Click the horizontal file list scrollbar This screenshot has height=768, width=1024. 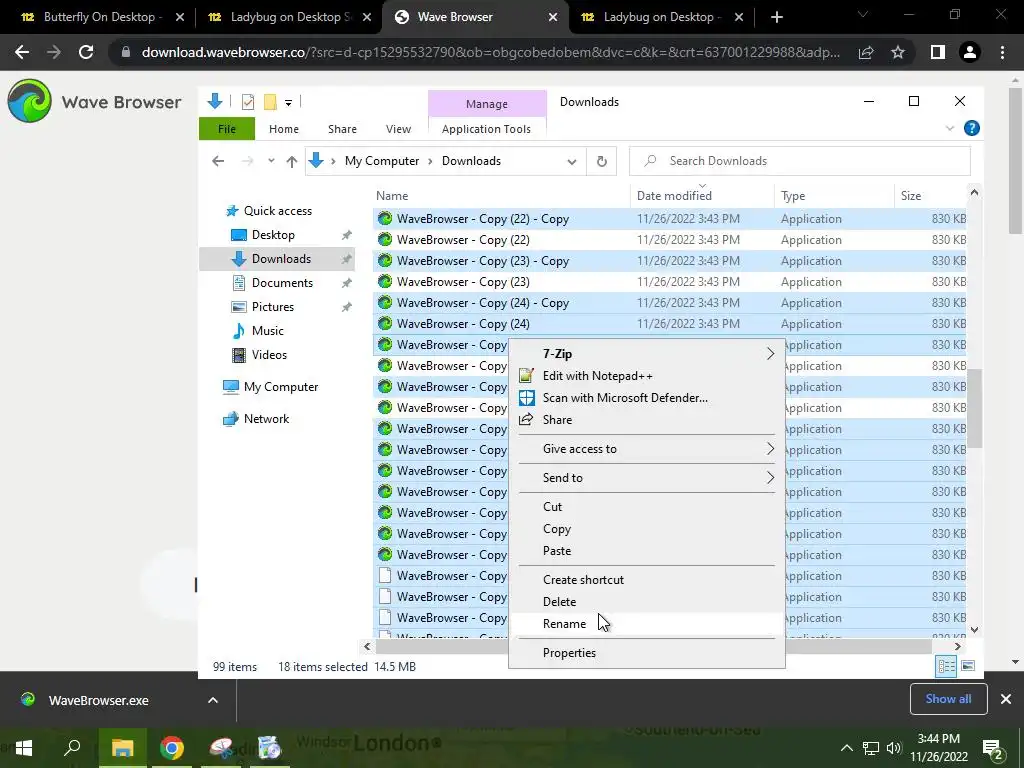(x=653, y=647)
